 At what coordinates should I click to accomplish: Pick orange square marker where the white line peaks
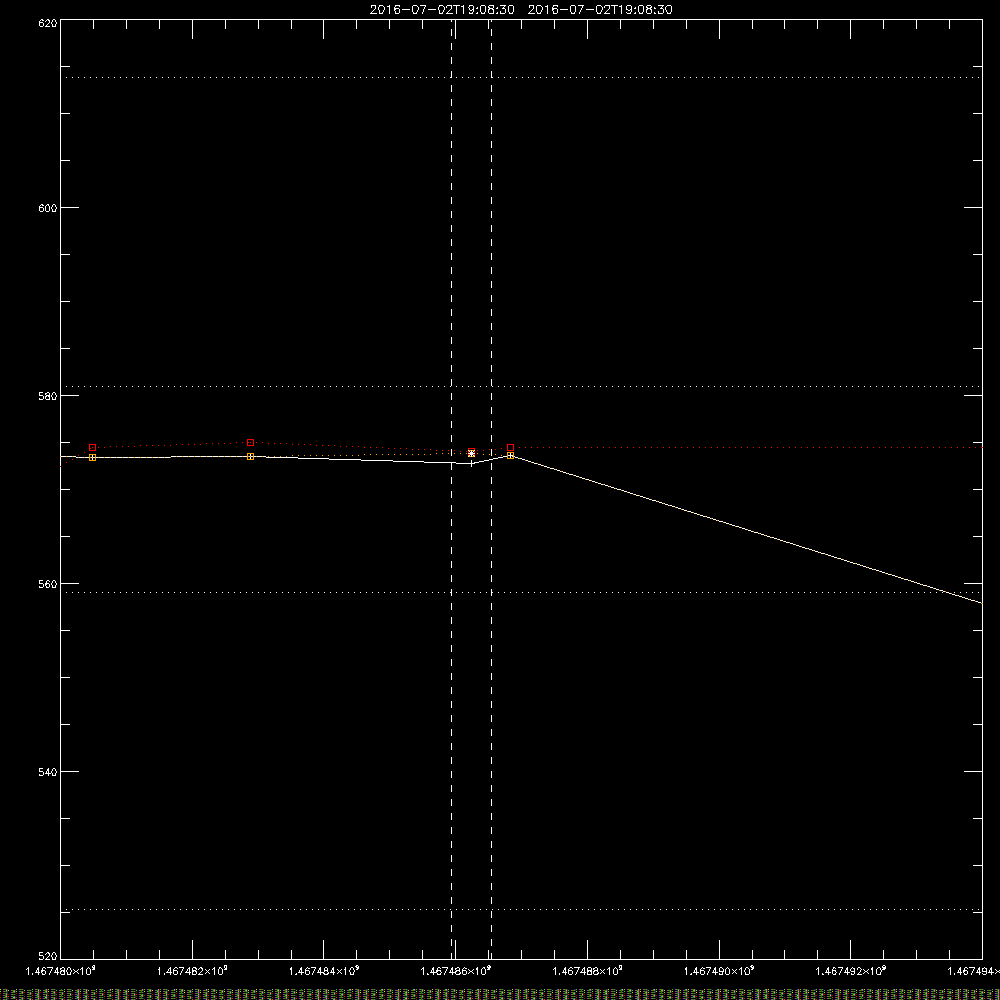[510, 455]
